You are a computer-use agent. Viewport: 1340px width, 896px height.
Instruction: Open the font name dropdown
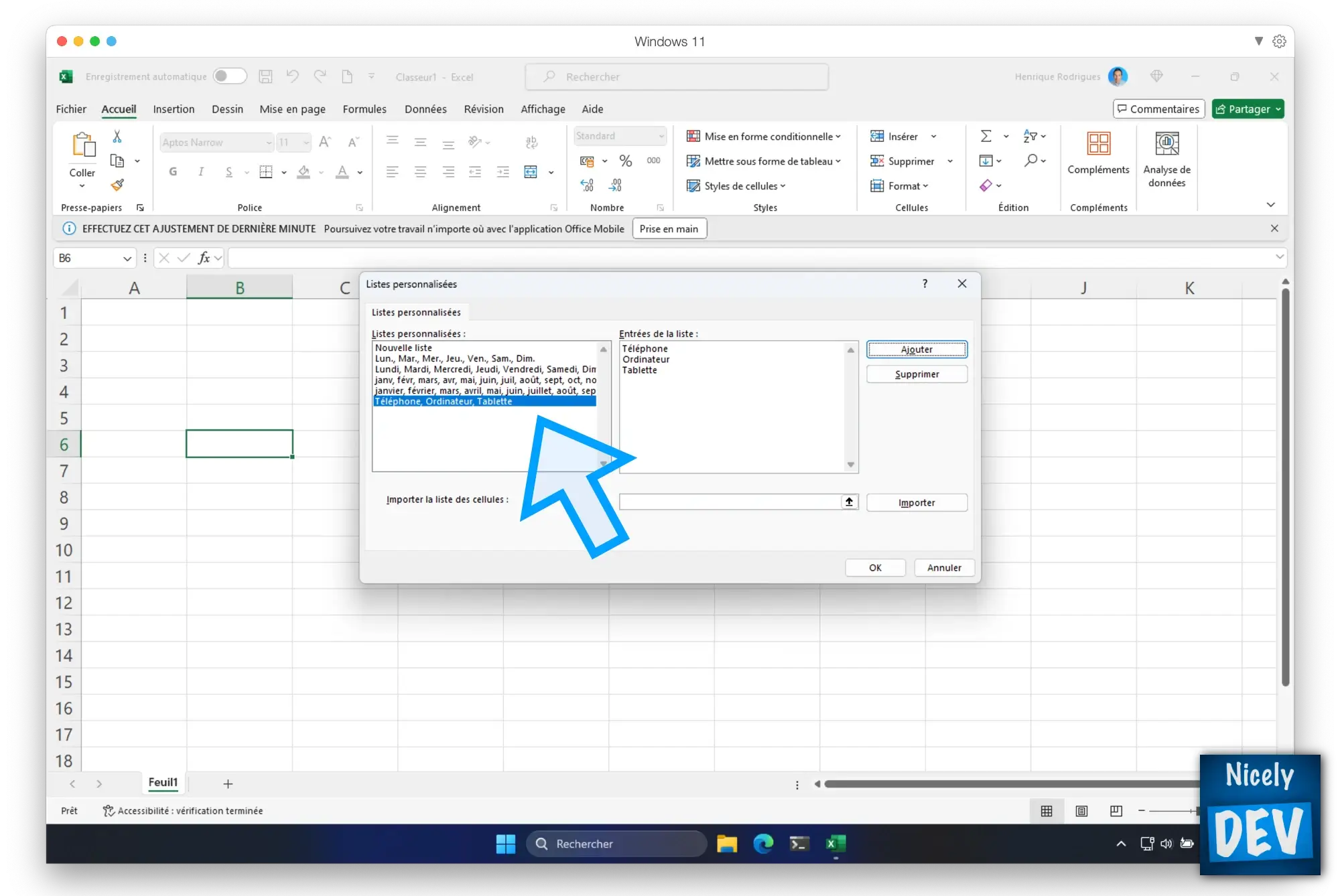pyautogui.click(x=269, y=143)
